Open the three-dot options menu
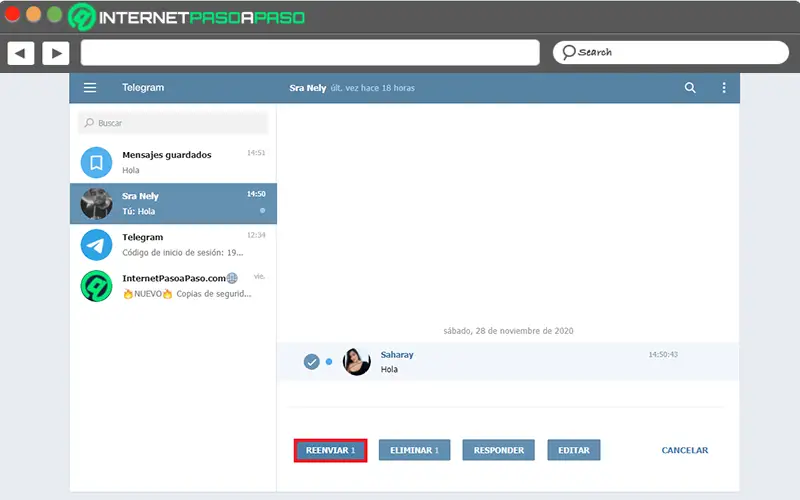Image resolution: width=800 pixels, height=500 pixels. point(723,88)
